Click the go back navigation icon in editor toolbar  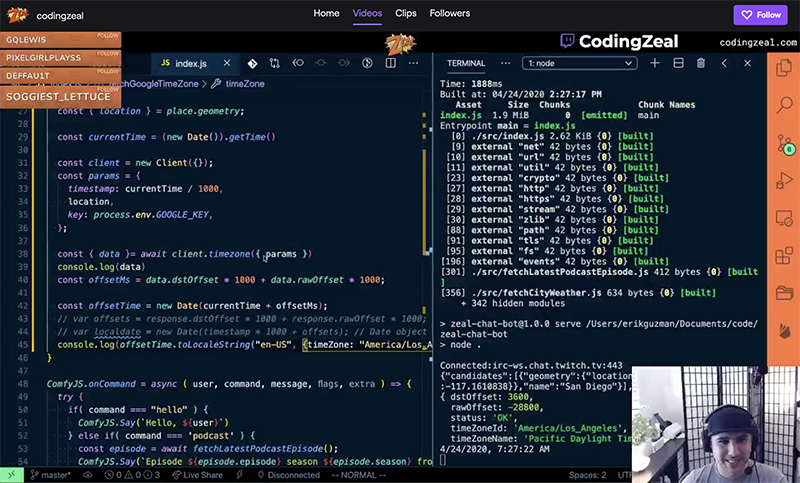(x=298, y=63)
